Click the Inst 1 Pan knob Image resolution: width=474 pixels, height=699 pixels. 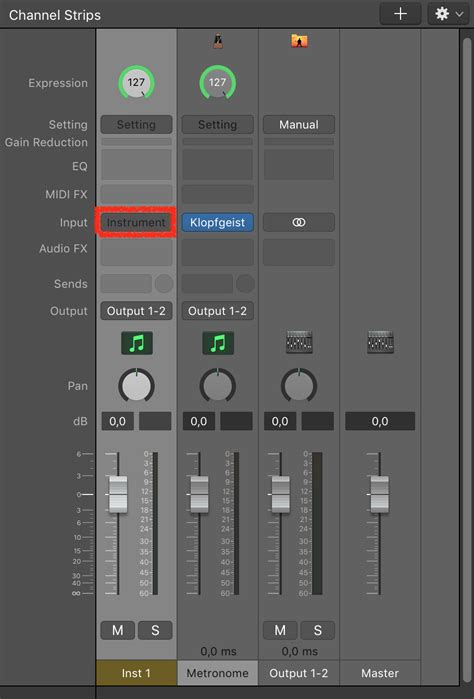[136, 386]
